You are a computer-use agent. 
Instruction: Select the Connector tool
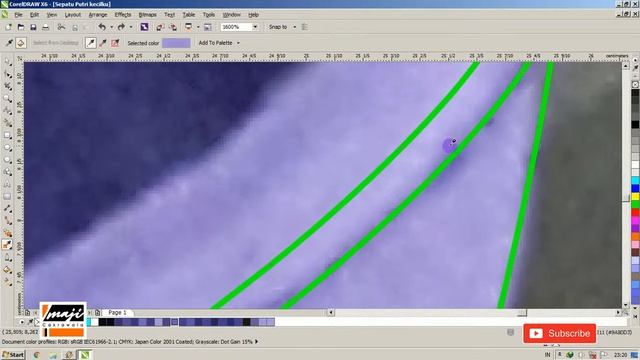(7, 221)
